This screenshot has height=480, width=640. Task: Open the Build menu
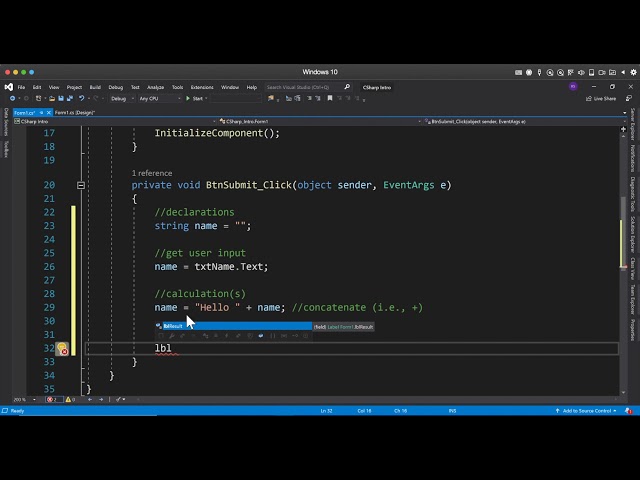click(x=95, y=87)
